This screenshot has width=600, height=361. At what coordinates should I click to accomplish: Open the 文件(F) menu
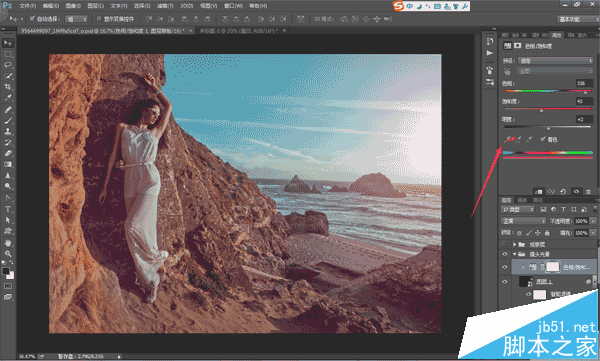28,6
